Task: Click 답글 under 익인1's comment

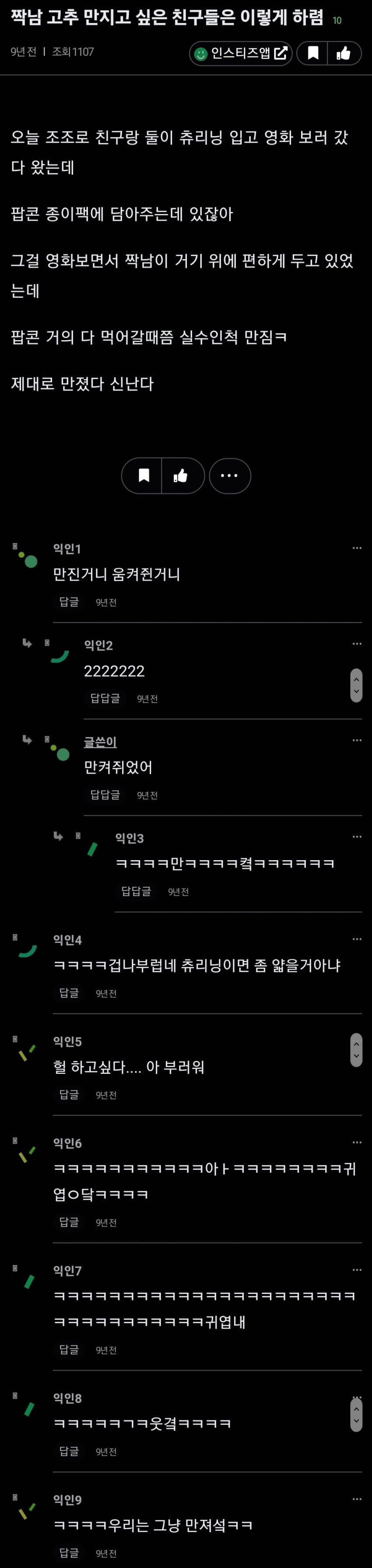Action: [x=69, y=601]
